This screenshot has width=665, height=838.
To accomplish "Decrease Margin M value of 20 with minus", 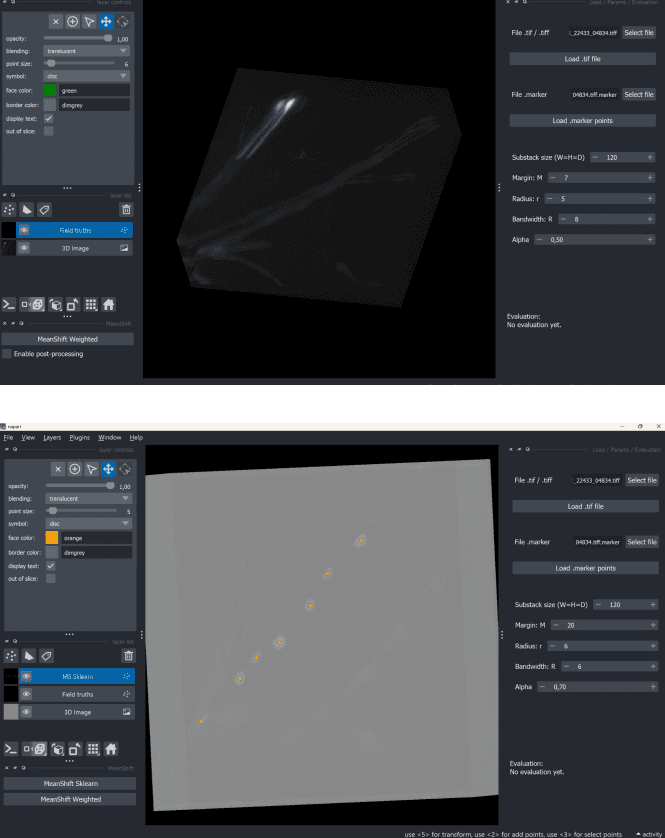I will [556, 625].
